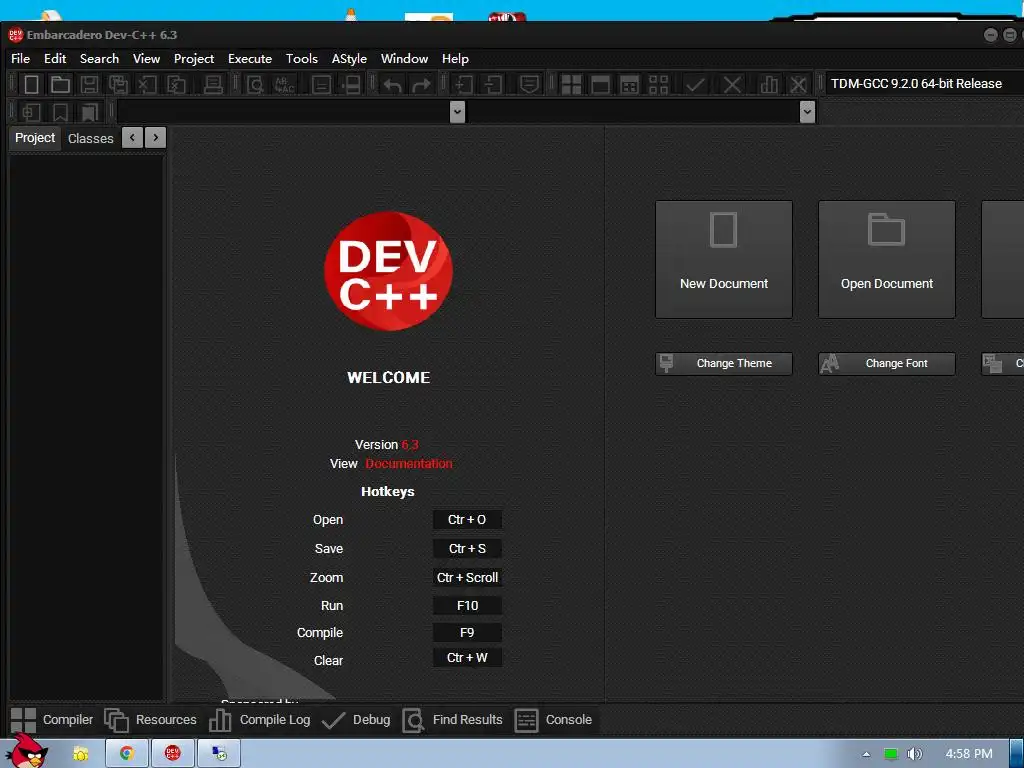This screenshot has width=1024, height=768.
Task: Open the Project menu
Action: click(193, 59)
